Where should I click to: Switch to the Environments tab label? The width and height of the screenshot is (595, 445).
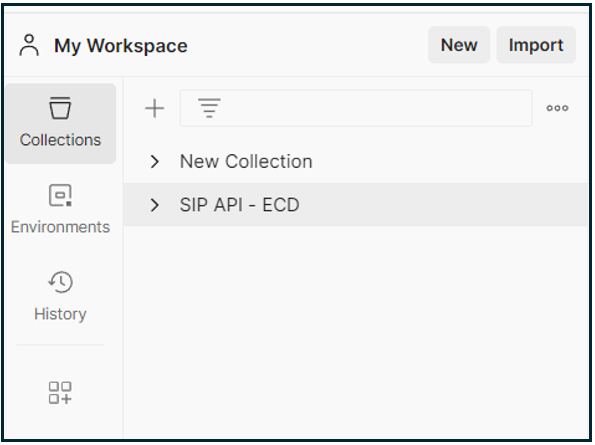60,227
